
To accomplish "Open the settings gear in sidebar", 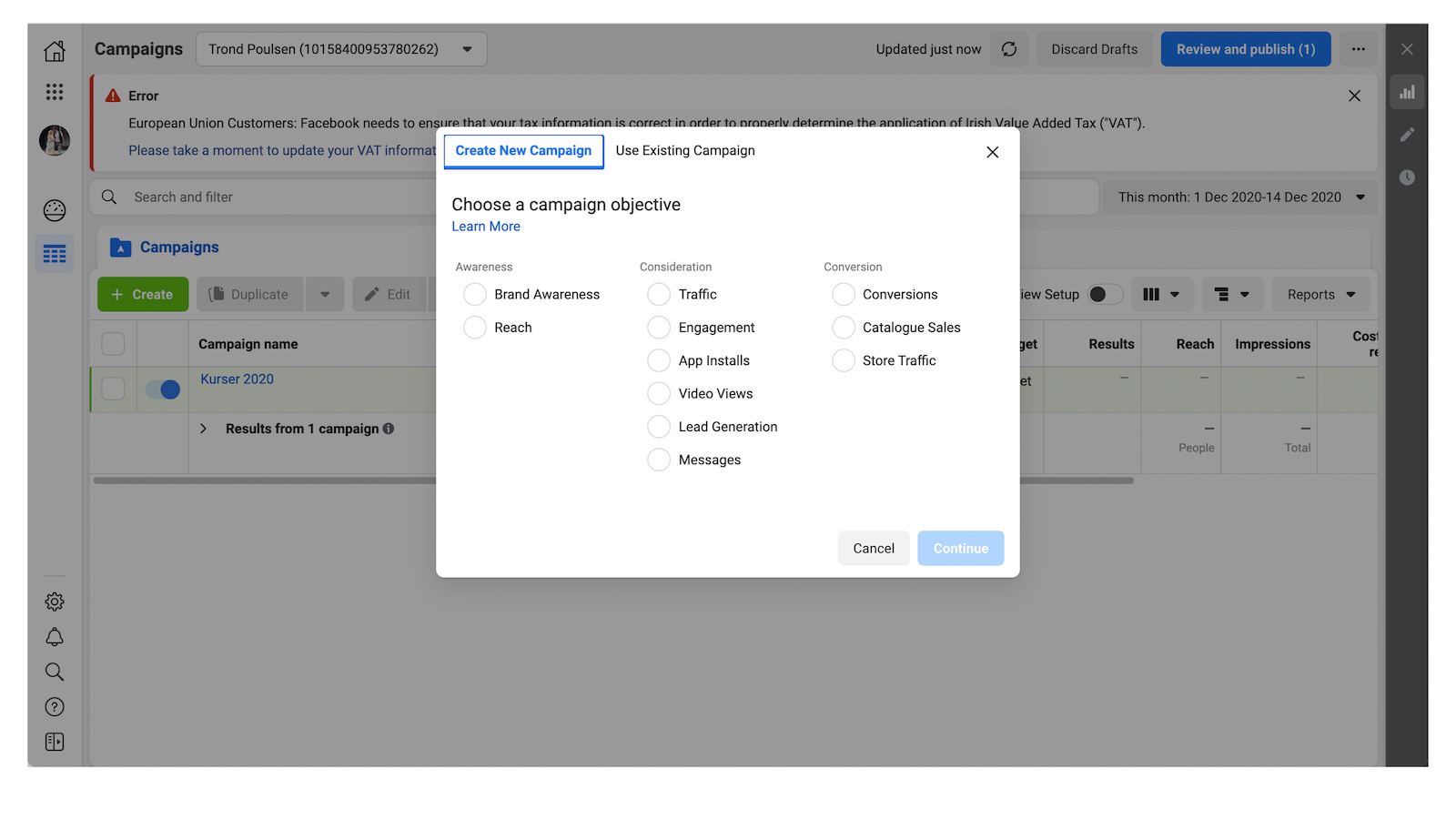I will tap(55, 602).
